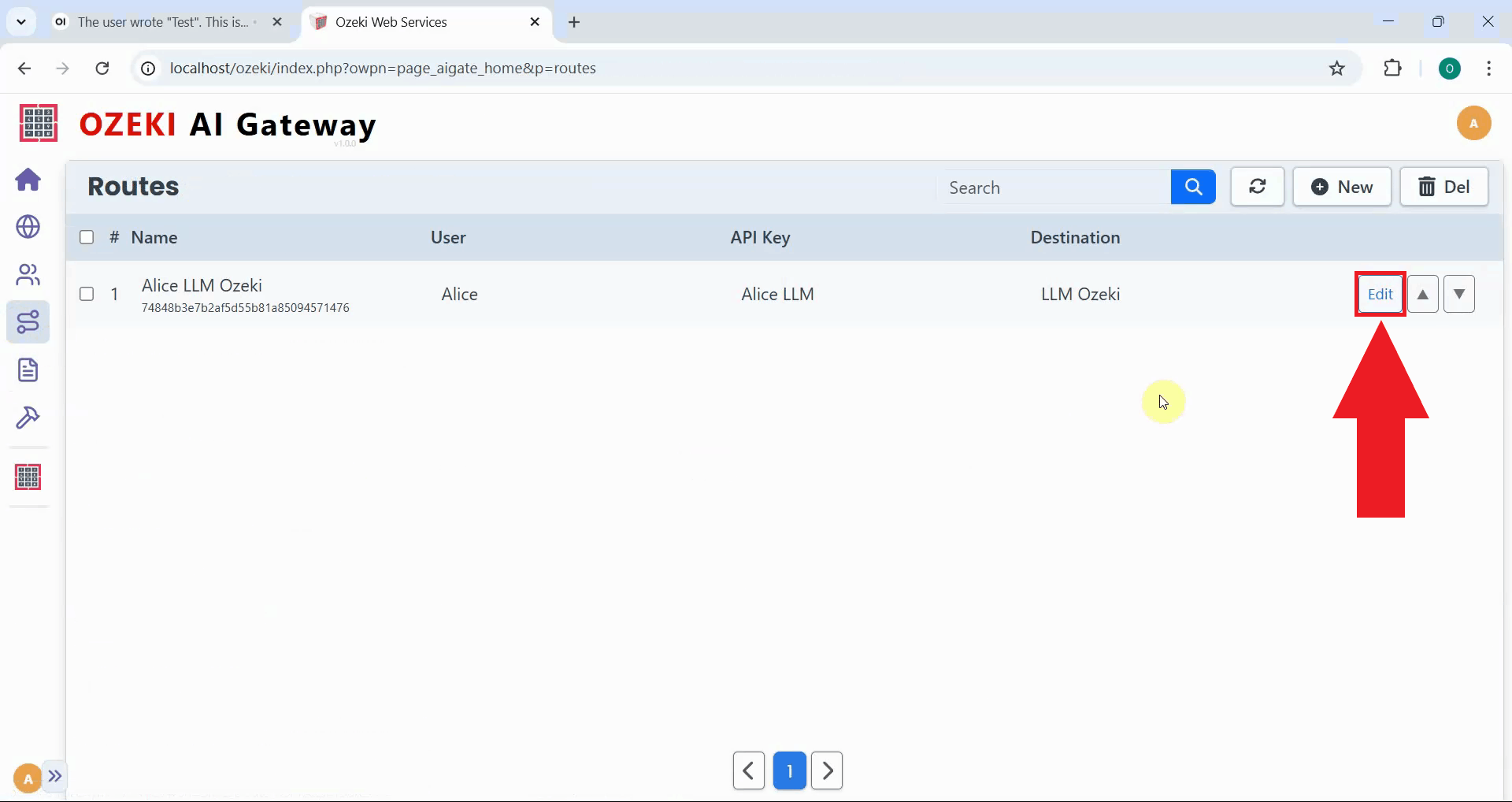This screenshot has width=1512, height=802.
Task: Bookmark the page with the star icon
Action: pyautogui.click(x=1336, y=69)
